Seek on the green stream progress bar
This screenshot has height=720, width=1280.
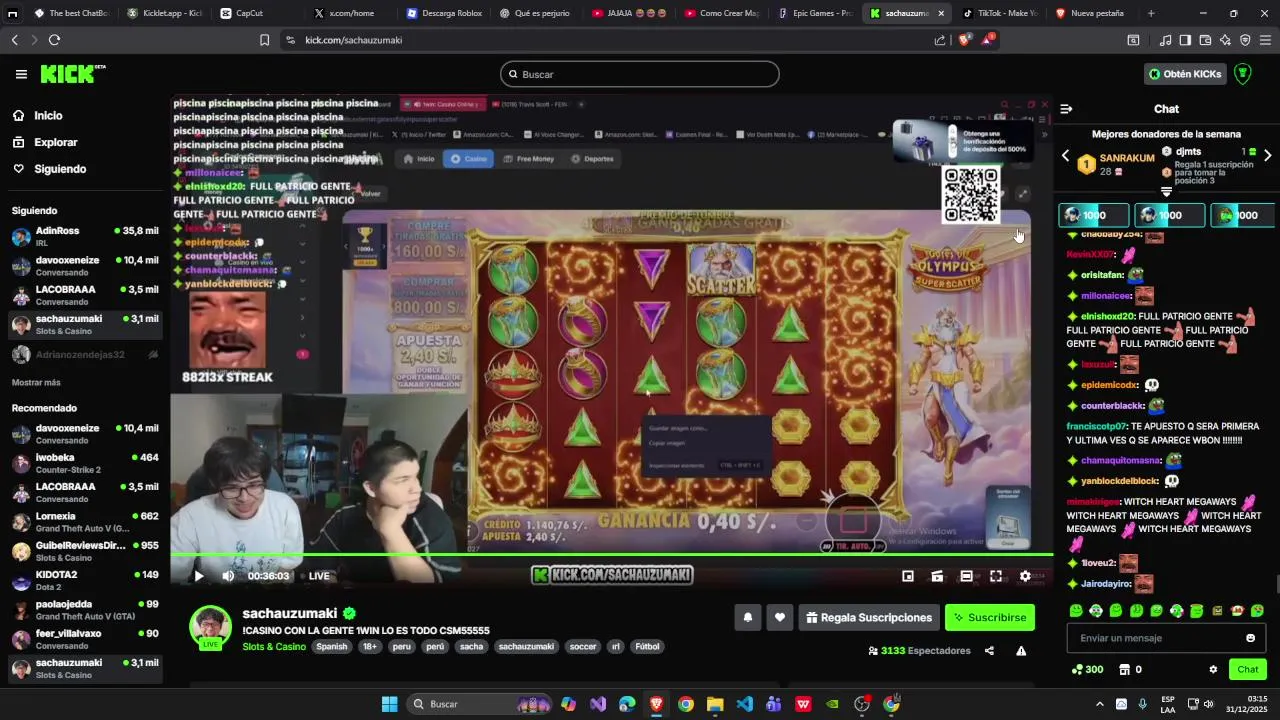(x=611, y=555)
